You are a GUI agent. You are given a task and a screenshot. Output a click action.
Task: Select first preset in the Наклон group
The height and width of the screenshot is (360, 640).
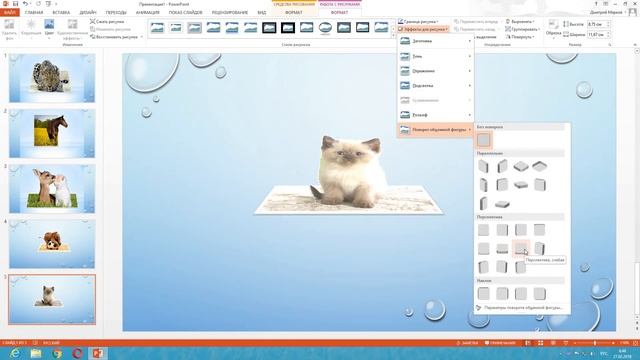tap(484, 293)
